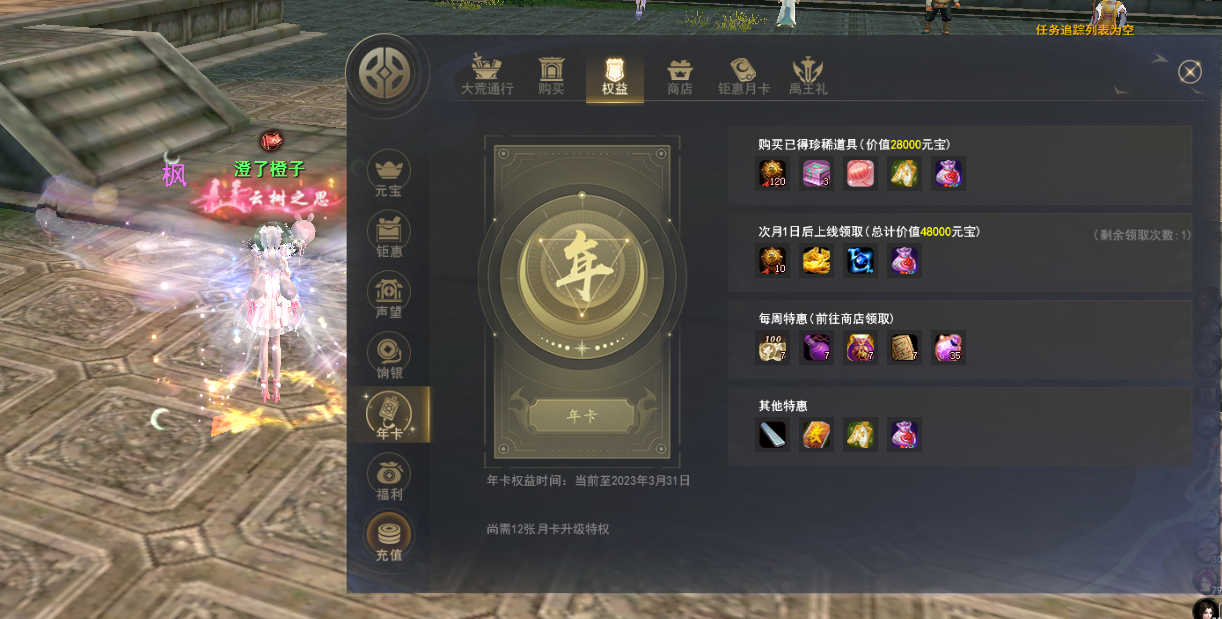Open the 元宝 sidebar section
The image size is (1222, 619).
click(x=388, y=174)
